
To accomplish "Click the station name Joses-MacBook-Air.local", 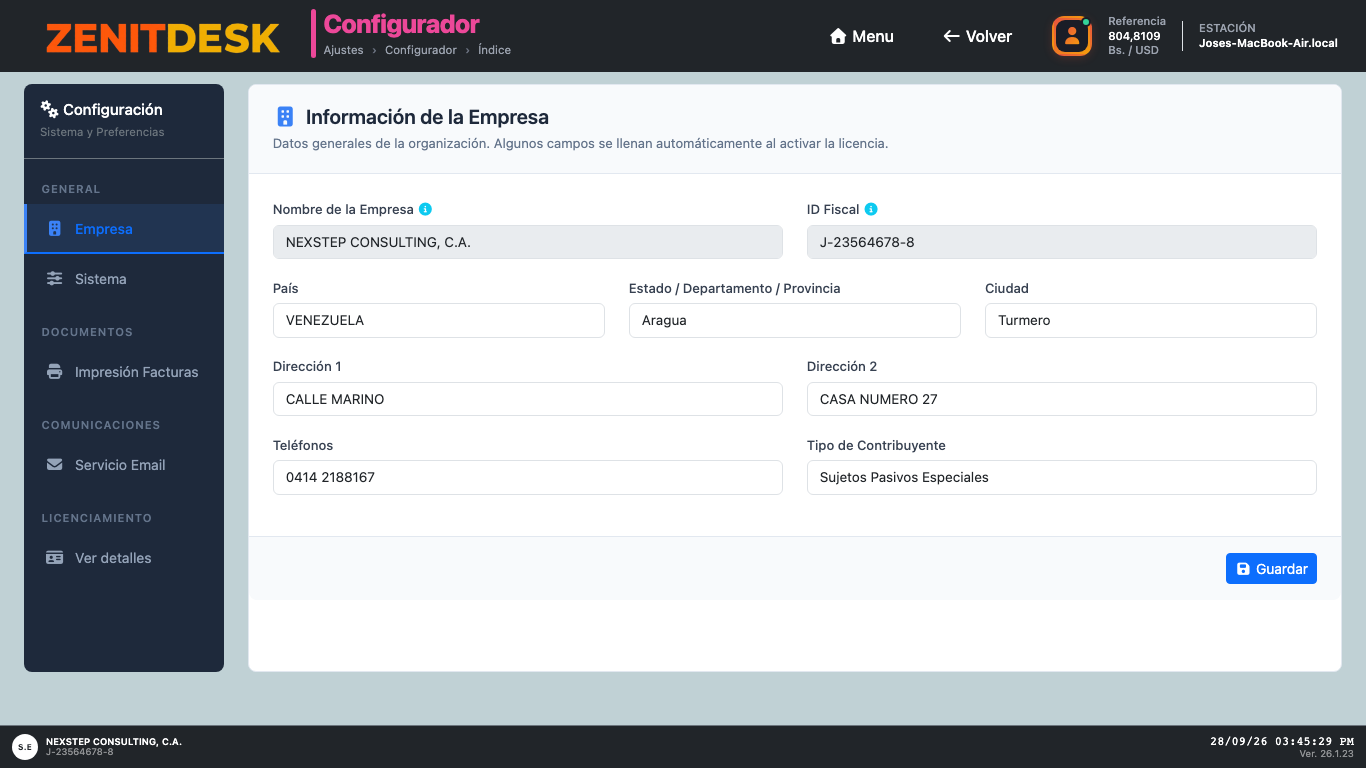I will (x=1268, y=43).
